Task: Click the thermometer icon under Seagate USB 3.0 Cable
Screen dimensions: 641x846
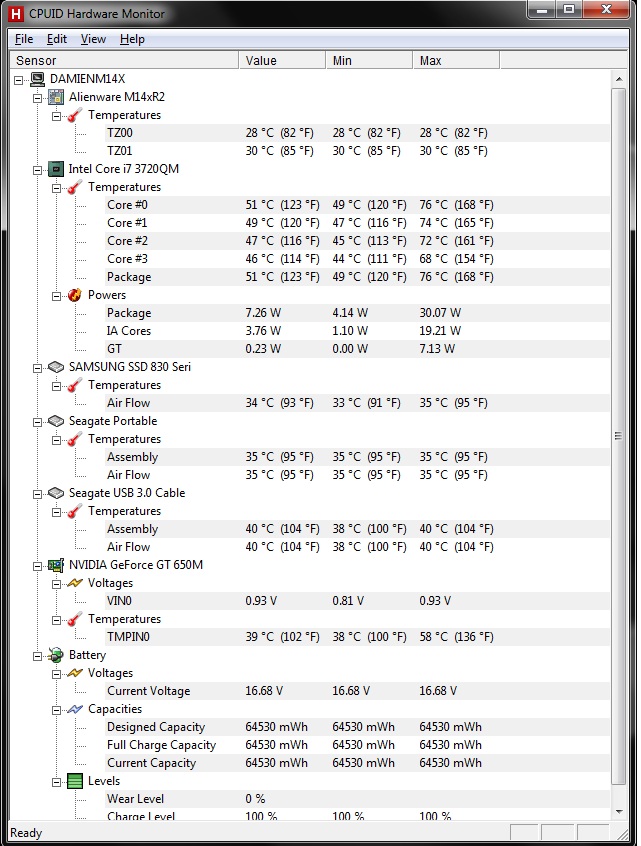Action: (75, 511)
